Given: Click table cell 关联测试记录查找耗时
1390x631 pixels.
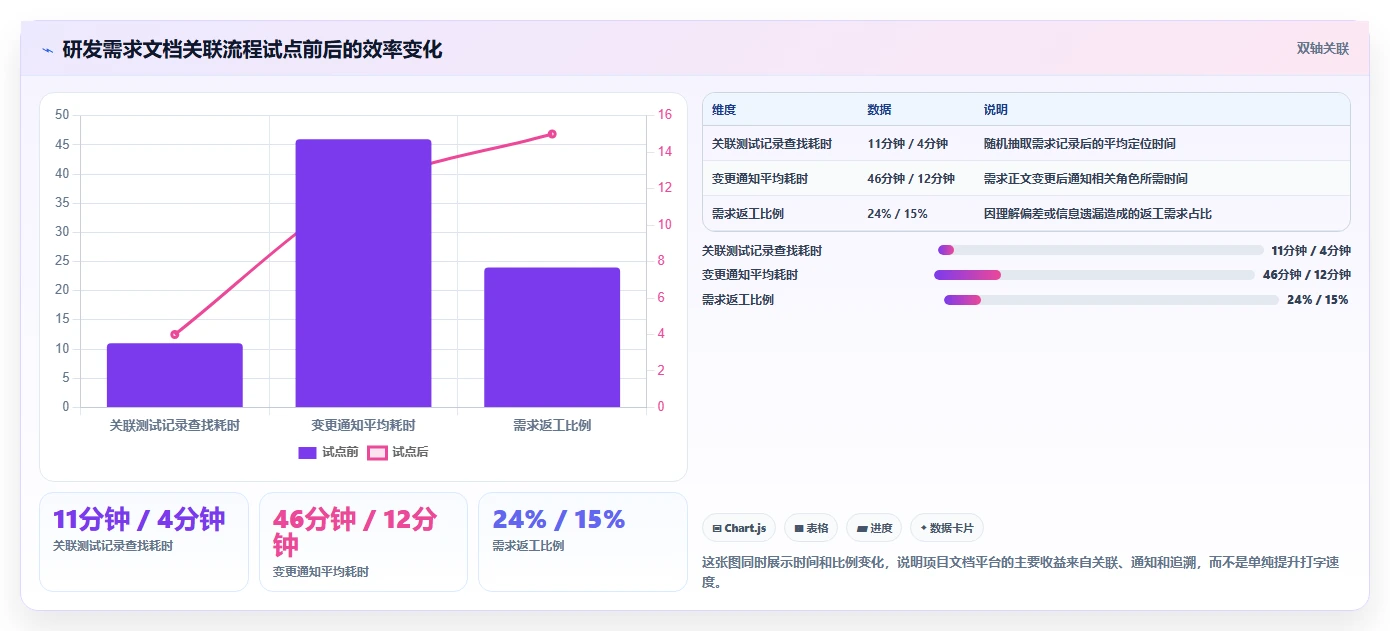Looking at the screenshot, I should (x=772, y=144).
